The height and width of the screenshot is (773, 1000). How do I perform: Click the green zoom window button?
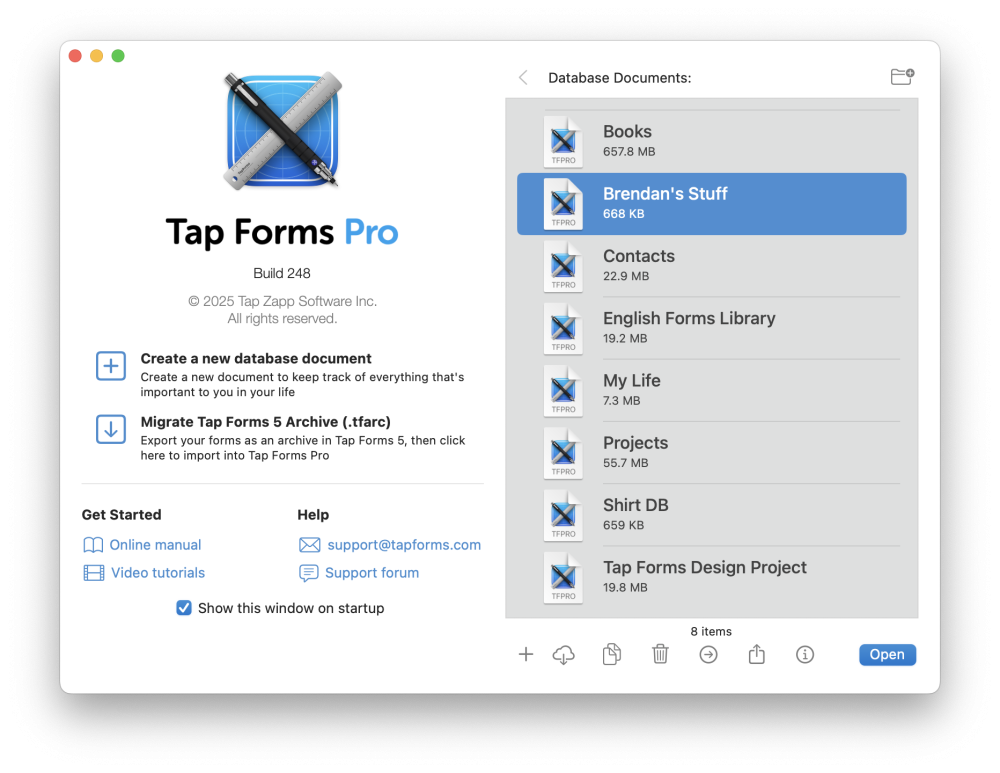pyautogui.click(x=118, y=55)
